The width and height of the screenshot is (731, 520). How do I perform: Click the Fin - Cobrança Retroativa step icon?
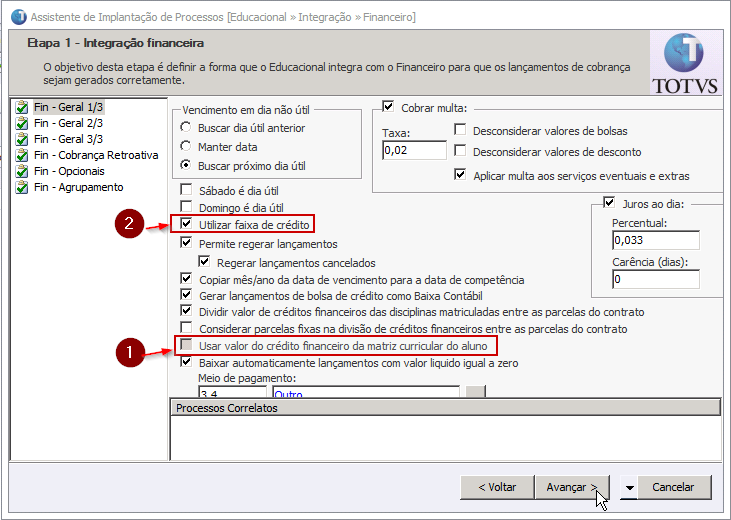[22, 156]
